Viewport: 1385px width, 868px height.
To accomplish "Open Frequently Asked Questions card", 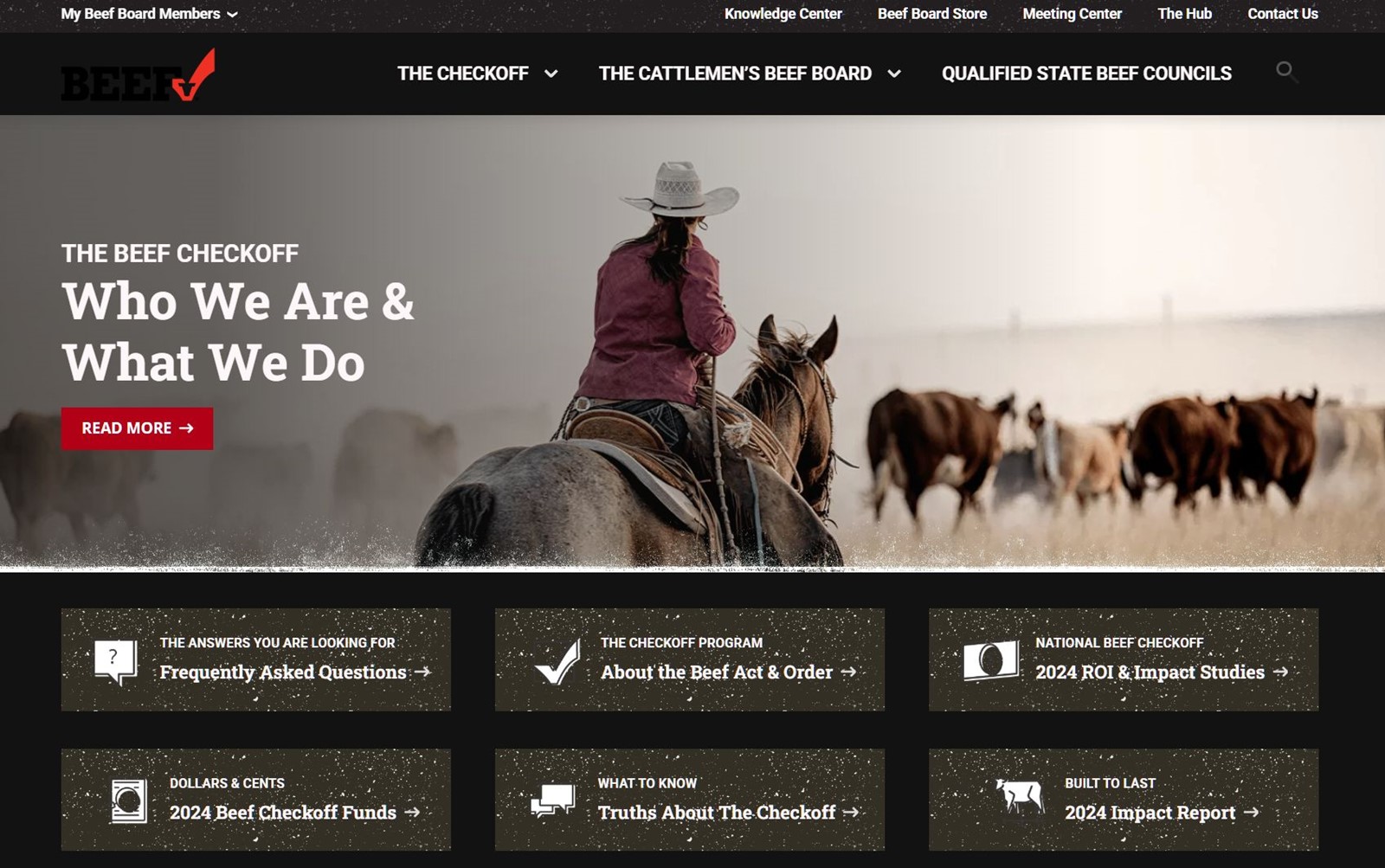I will pos(256,659).
